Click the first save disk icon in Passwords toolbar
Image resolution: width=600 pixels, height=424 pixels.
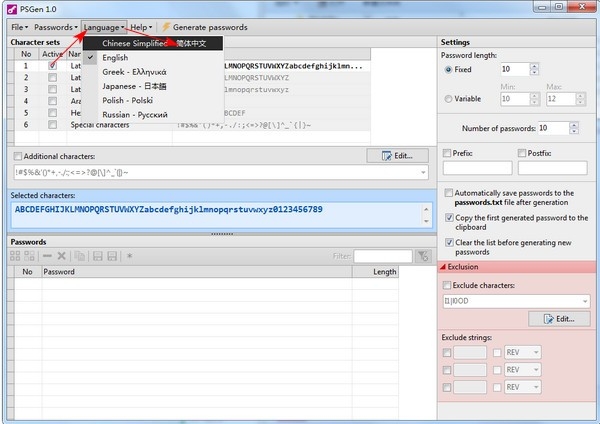pyautogui.click(x=98, y=257)
